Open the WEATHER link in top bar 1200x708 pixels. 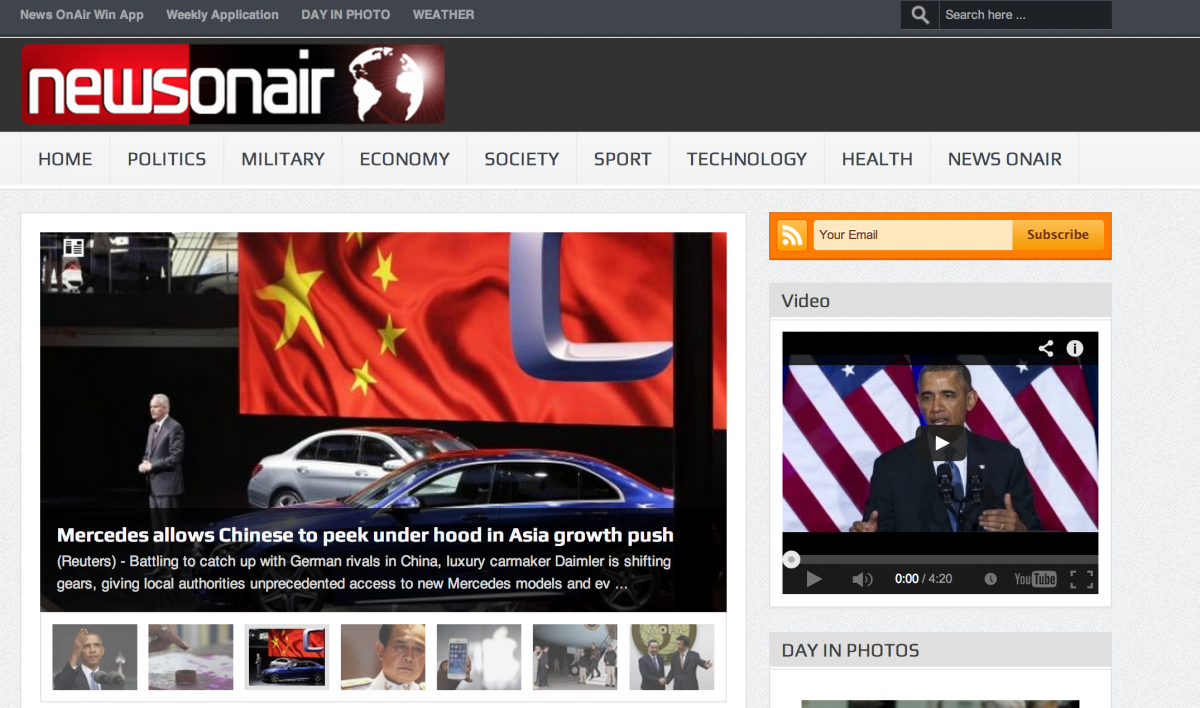point(443,15)
